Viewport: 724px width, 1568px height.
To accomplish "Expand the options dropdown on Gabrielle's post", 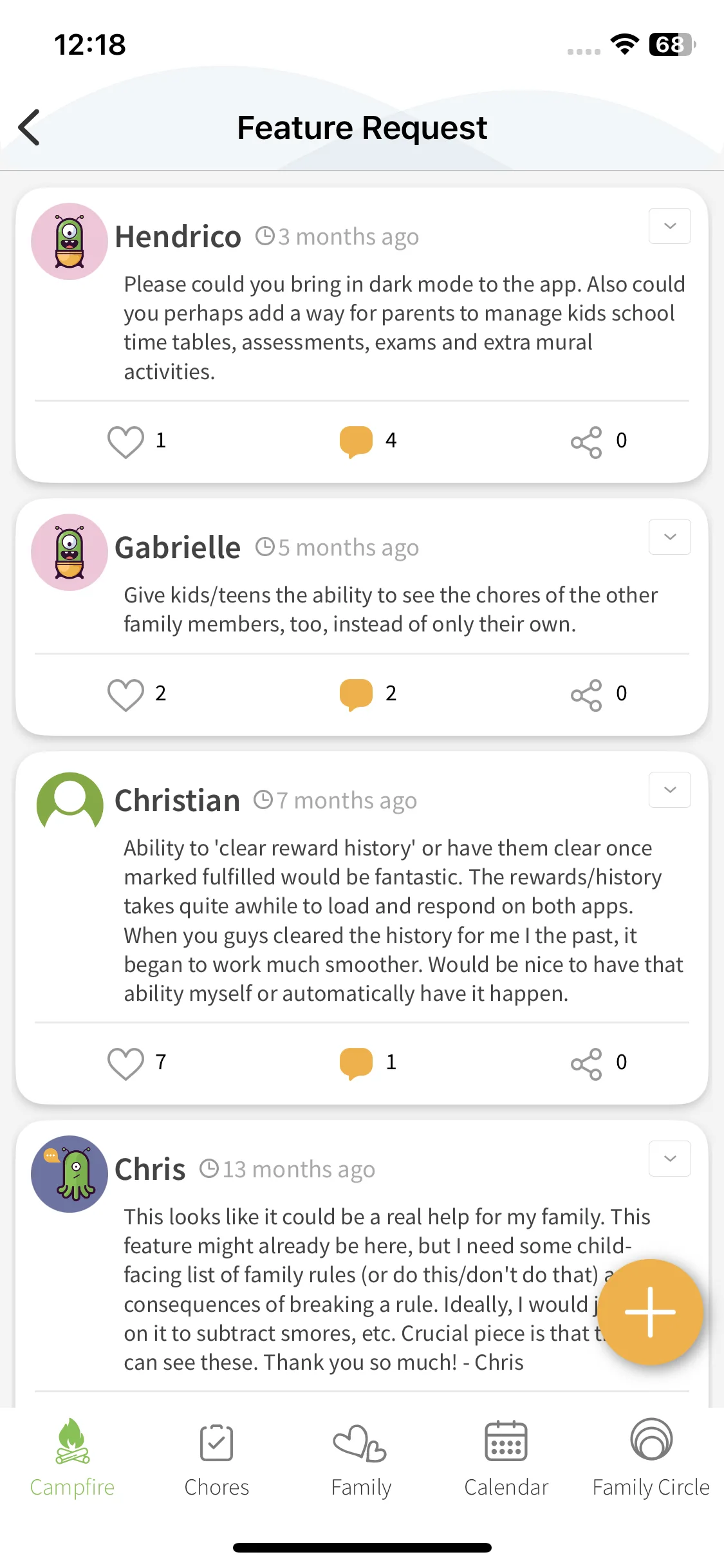I will [x=669, y=537].
